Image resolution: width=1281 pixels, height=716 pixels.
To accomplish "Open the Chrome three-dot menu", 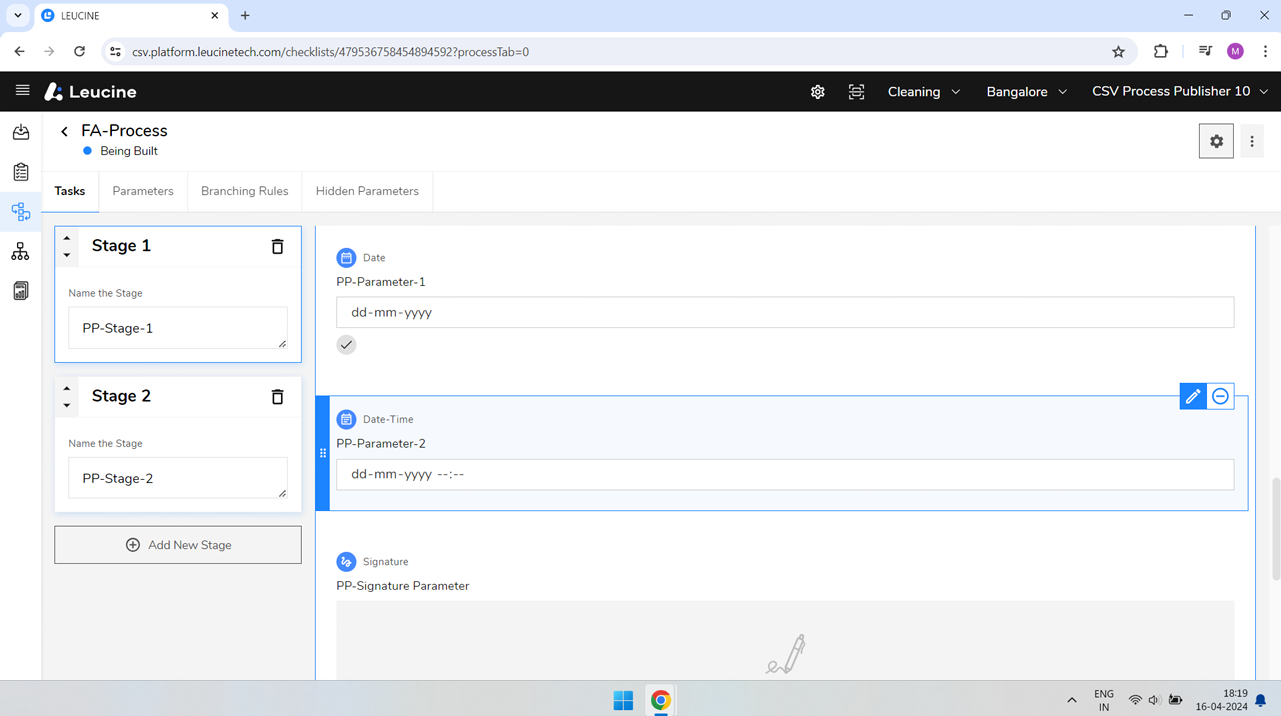I will click(x=1265, y=52).
